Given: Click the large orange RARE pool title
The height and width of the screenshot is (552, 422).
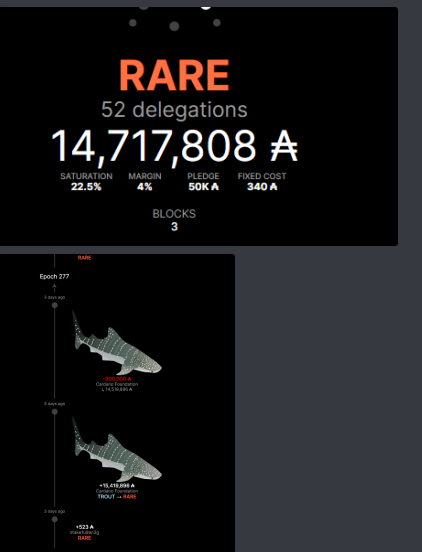Looking at the screenshot, I should click(x=174, y=75).
